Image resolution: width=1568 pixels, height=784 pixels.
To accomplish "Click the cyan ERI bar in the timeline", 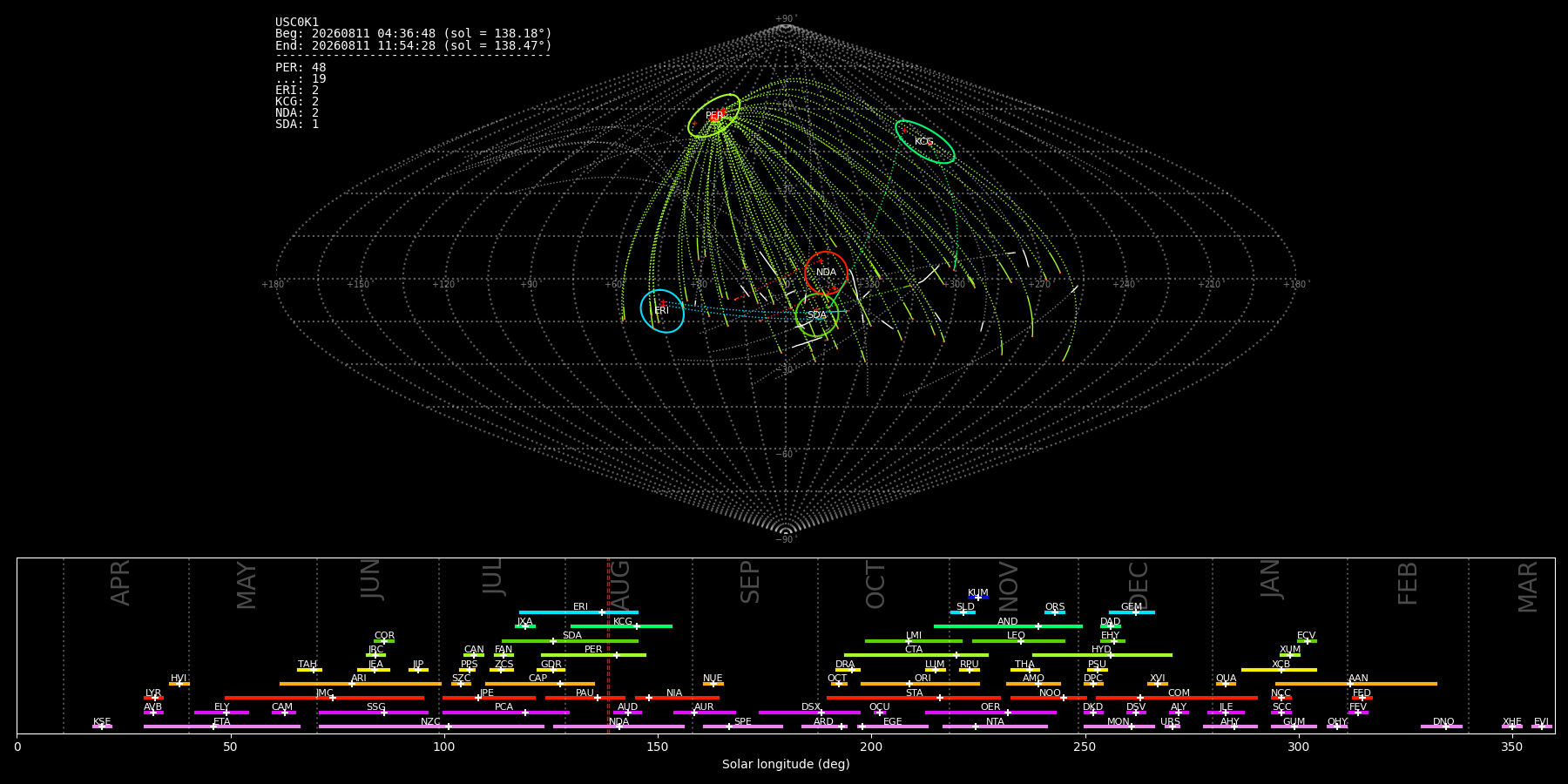I will pos(578,612).
